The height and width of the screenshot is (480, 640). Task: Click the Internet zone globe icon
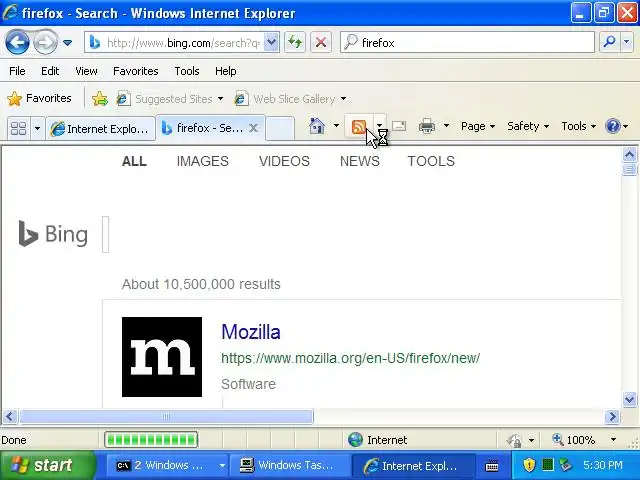[355, 440]
